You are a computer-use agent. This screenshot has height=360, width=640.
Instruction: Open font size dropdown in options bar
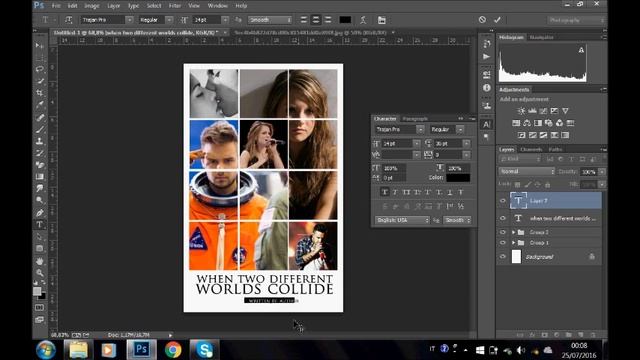(x=225, y=20)
